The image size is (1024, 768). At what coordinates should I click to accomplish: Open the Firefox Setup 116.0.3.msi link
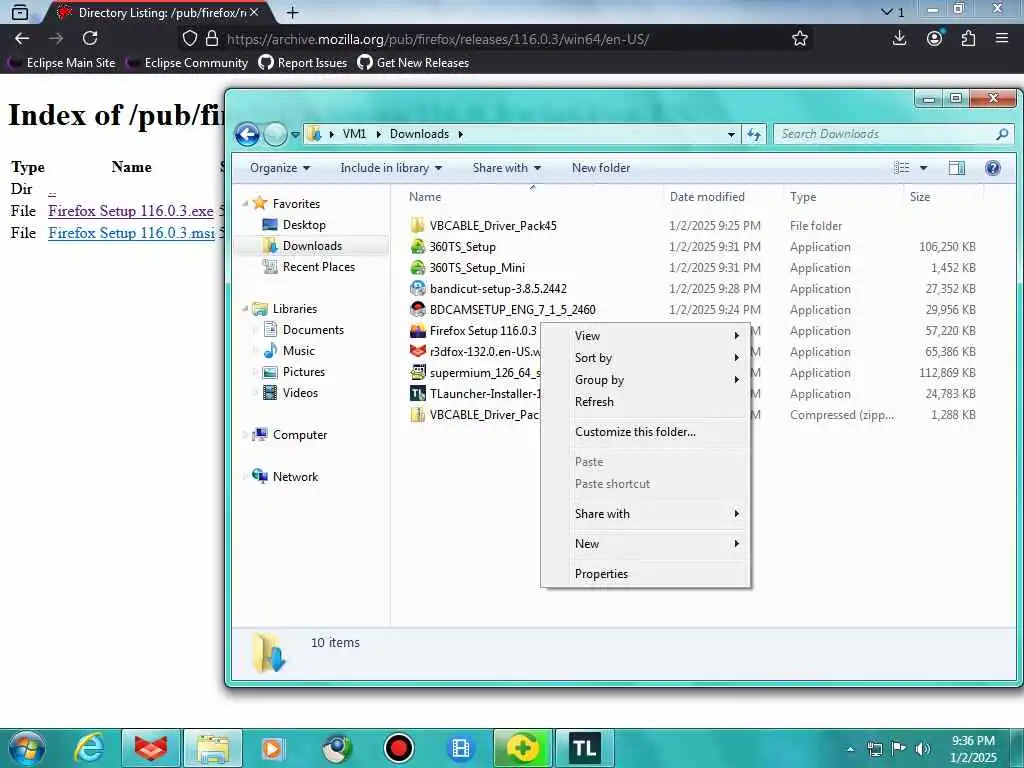tap(131, 233)
